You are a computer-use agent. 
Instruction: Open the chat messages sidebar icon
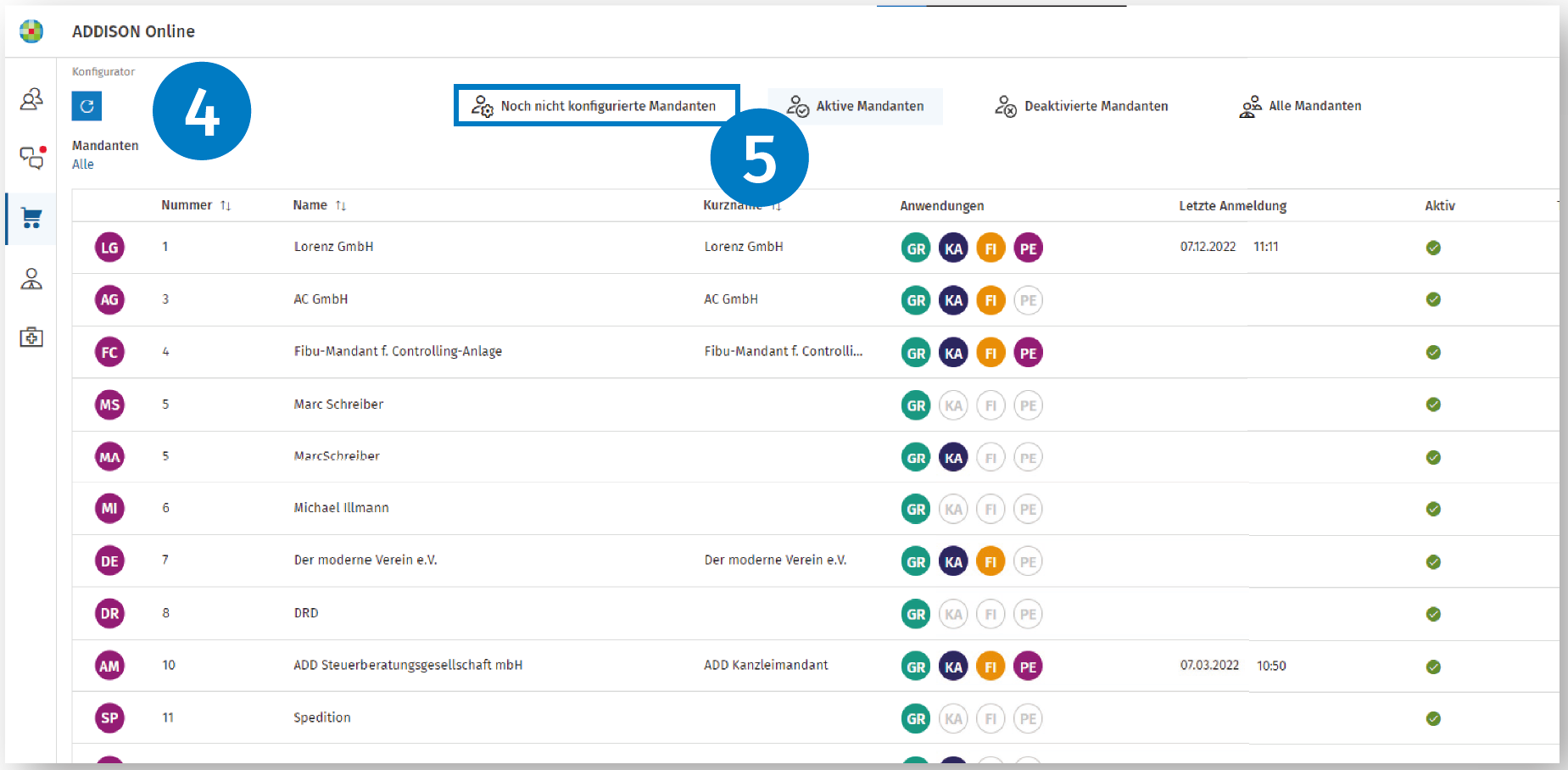(32, 158)
